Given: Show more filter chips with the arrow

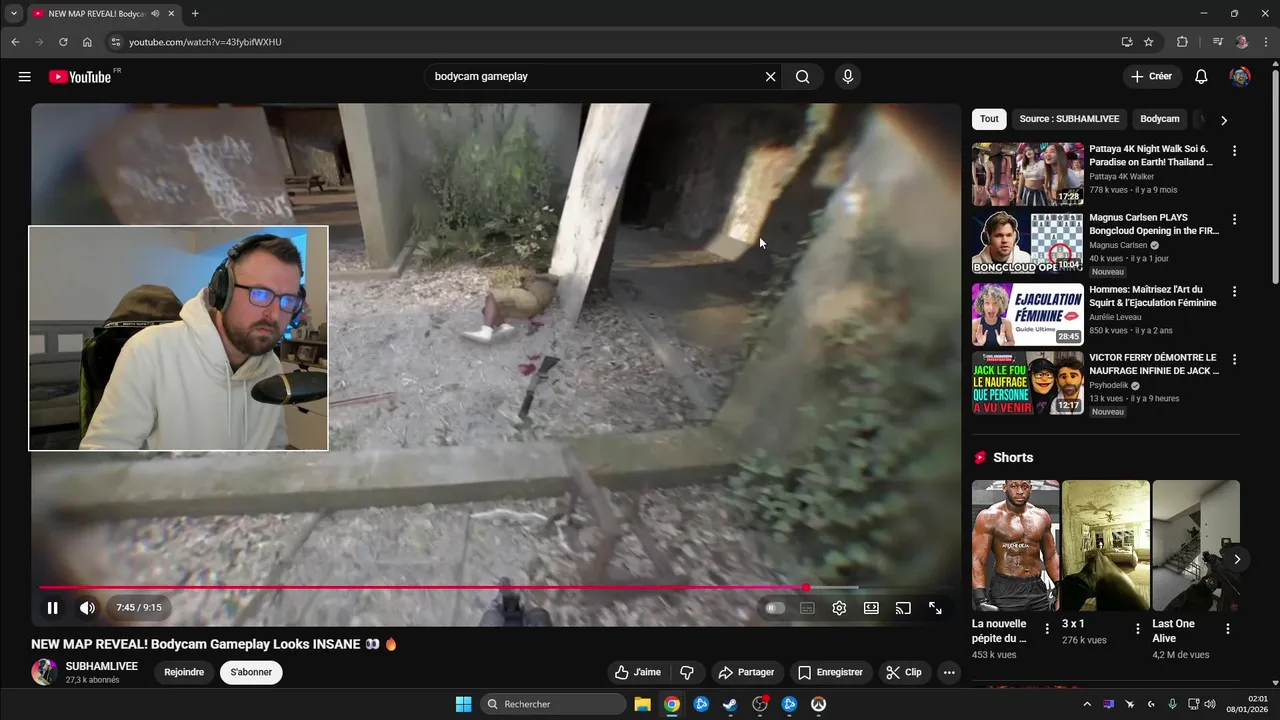Looking at the screenshot, I should (1224, 120).
